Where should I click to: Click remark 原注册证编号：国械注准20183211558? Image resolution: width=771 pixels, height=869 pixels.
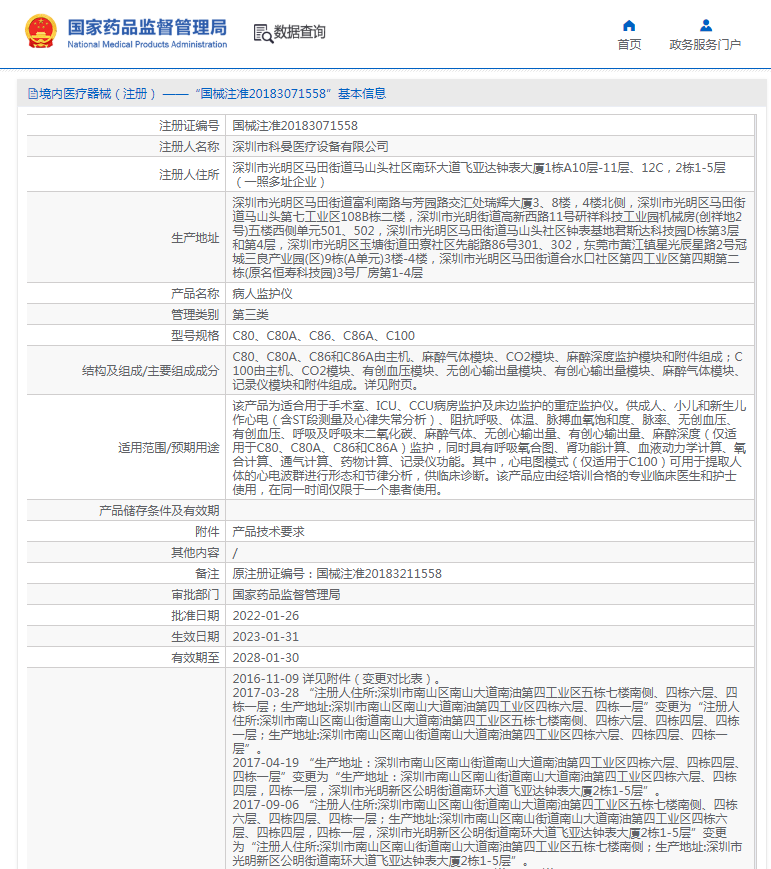click(337, 574)
